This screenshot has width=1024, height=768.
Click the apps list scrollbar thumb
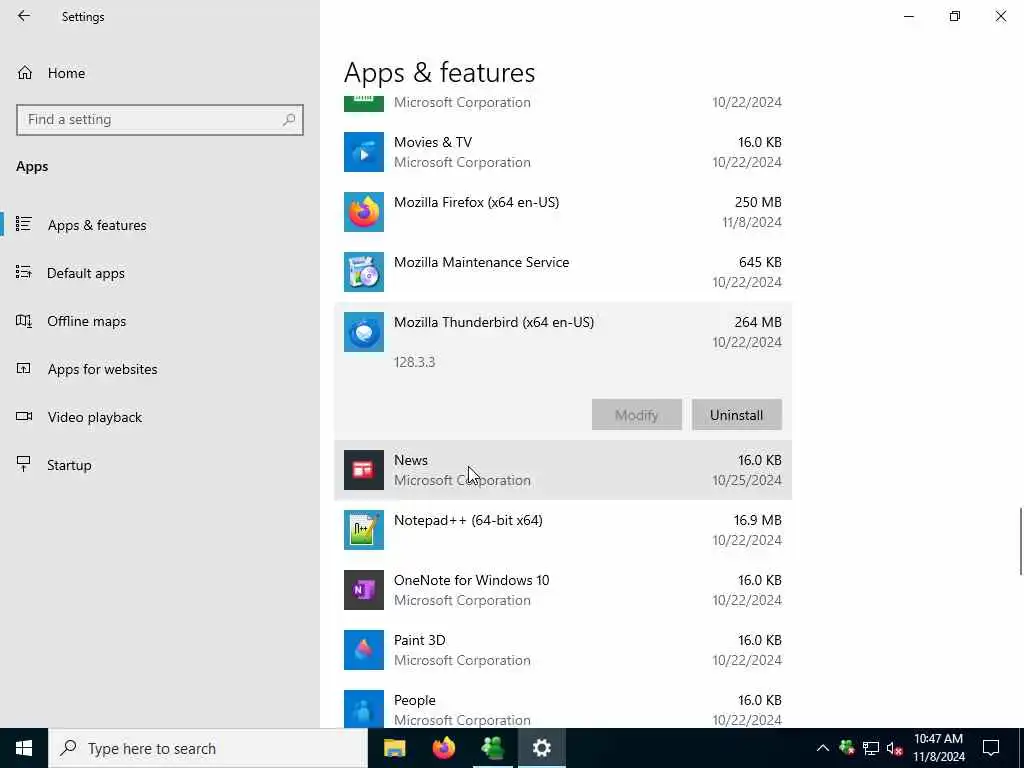pos(1020,541)
